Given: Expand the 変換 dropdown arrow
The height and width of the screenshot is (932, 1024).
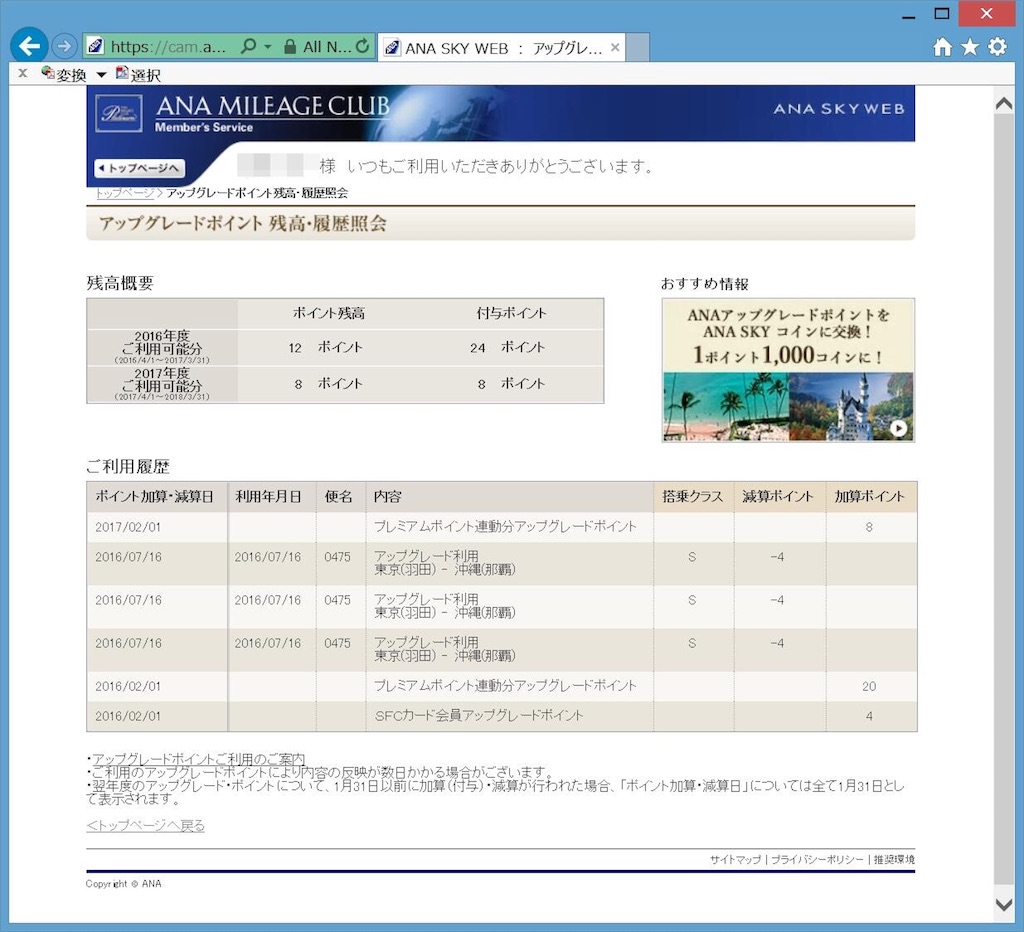Looking at the screenshot, I should pos(101,75).
